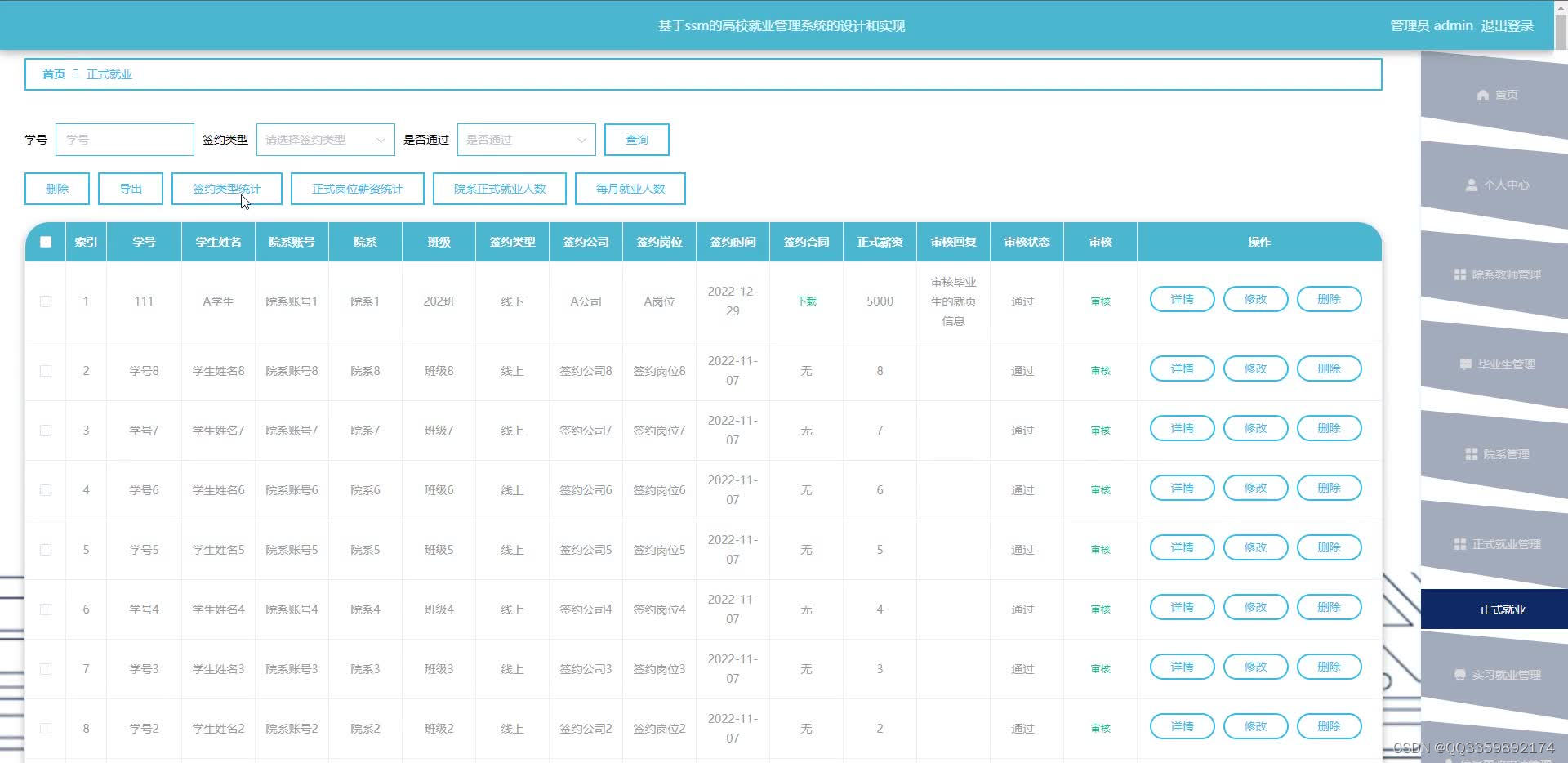Select 正式就业 in the sidebar menu

pyautogui.click(x=1494, y=609)
